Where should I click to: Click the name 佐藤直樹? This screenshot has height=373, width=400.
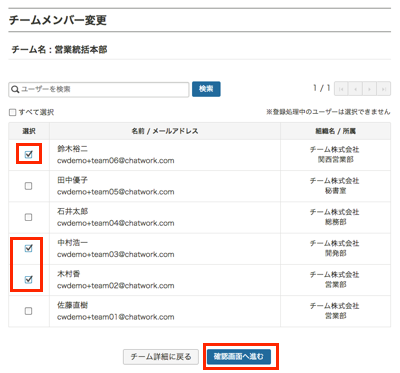tap(72, 305)
